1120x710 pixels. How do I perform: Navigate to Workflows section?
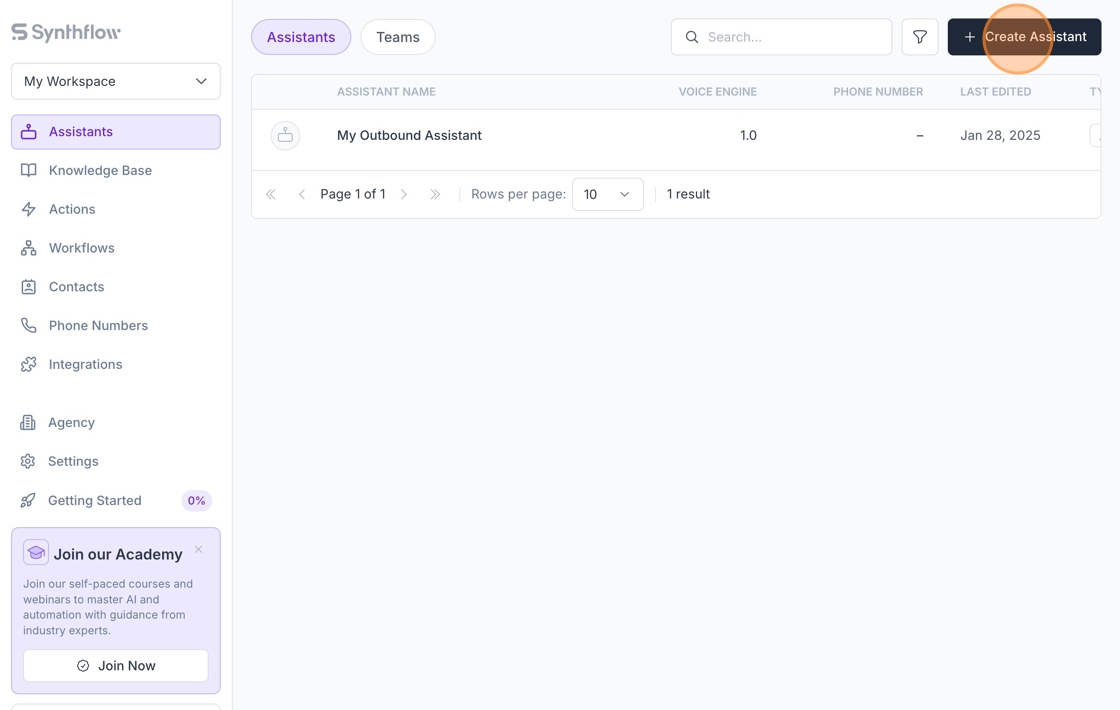pyautogui.click(x=116, y=248)
